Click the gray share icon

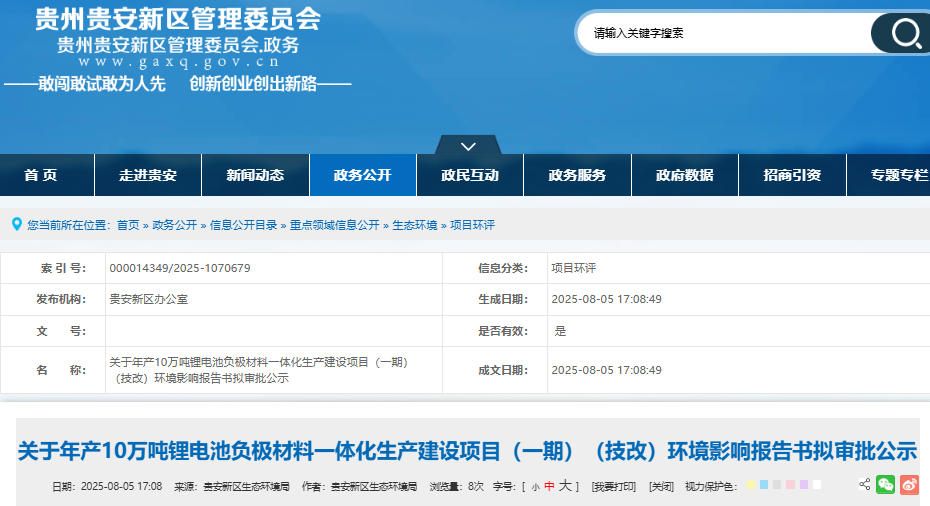[x=864, y=485]
